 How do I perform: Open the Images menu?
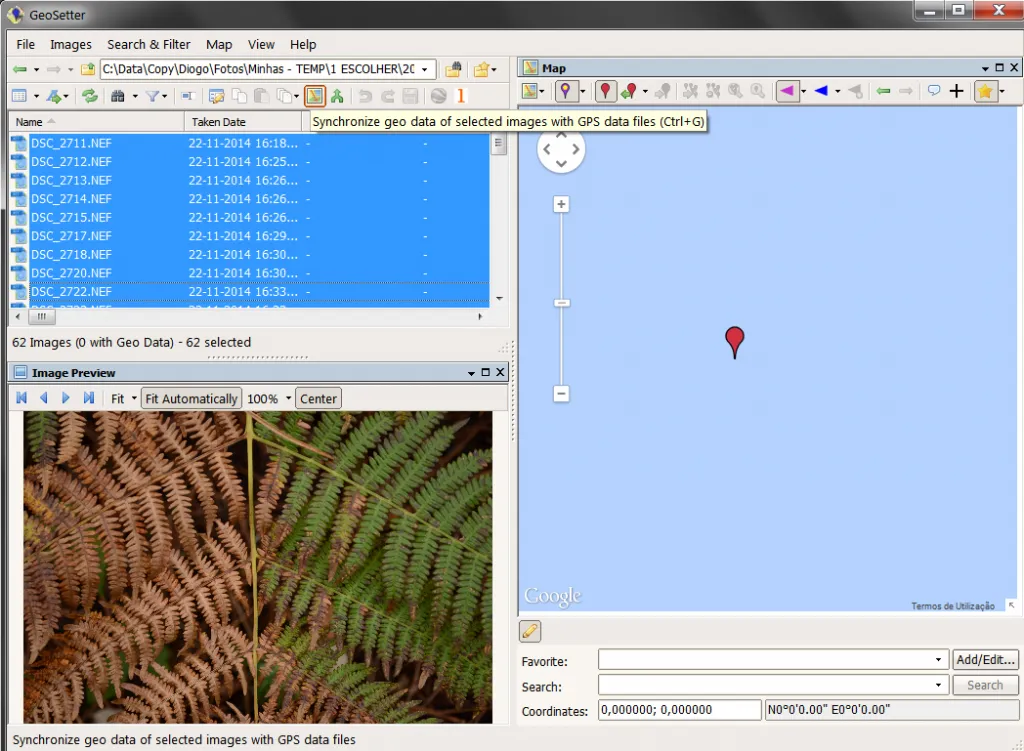pyautogui.click(x=71, y=44)
